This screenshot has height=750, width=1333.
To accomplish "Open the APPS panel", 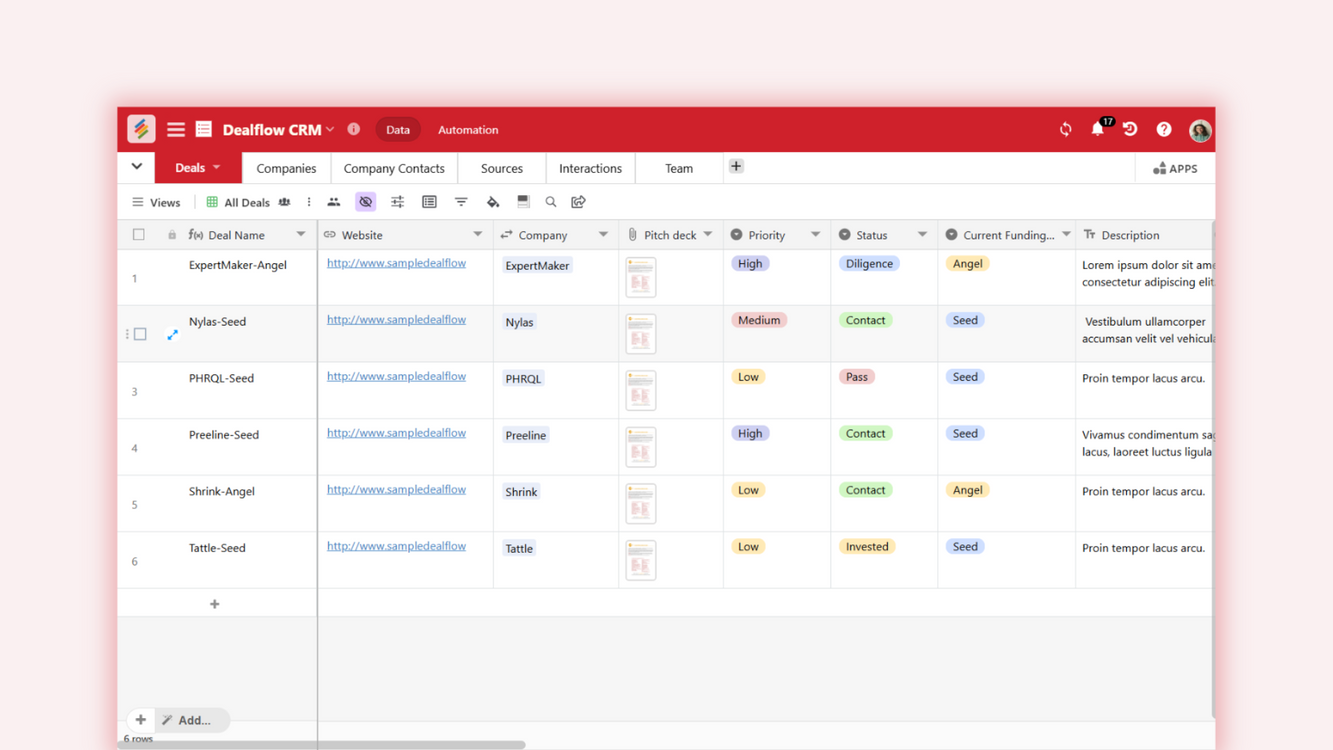I will [x=1175, y=168].
